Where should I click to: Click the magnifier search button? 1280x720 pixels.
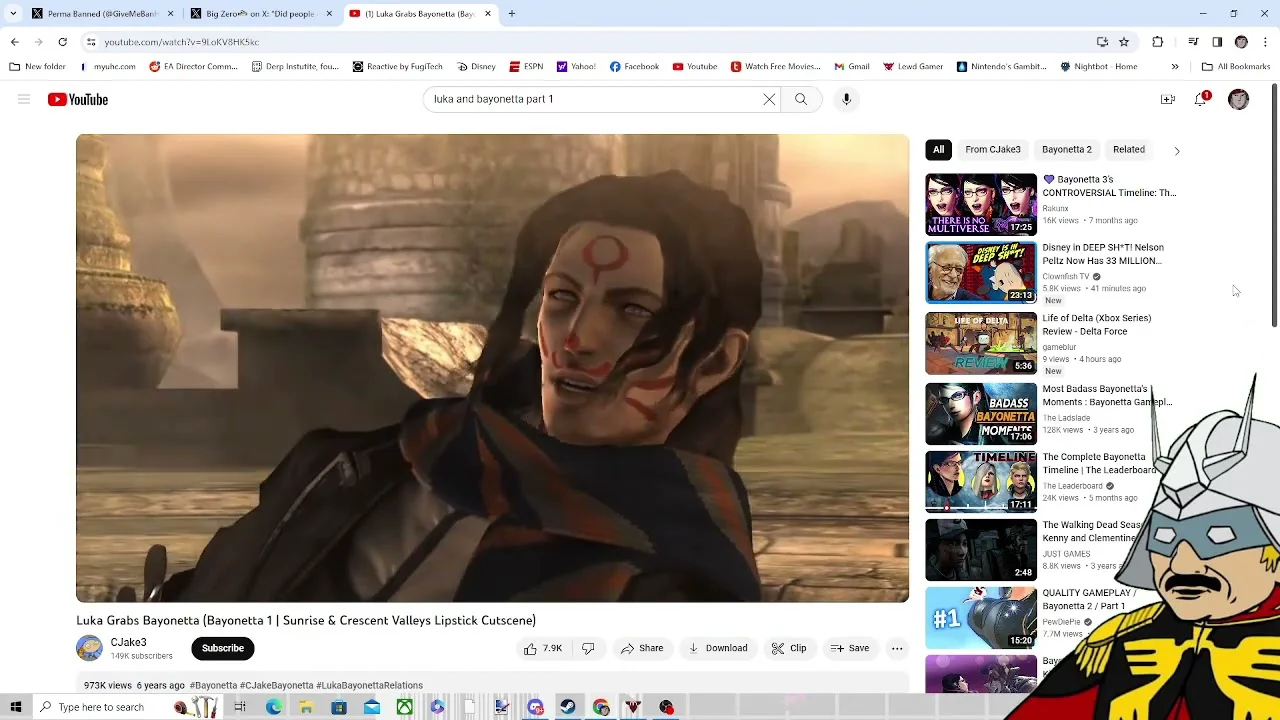coord(801,99)
